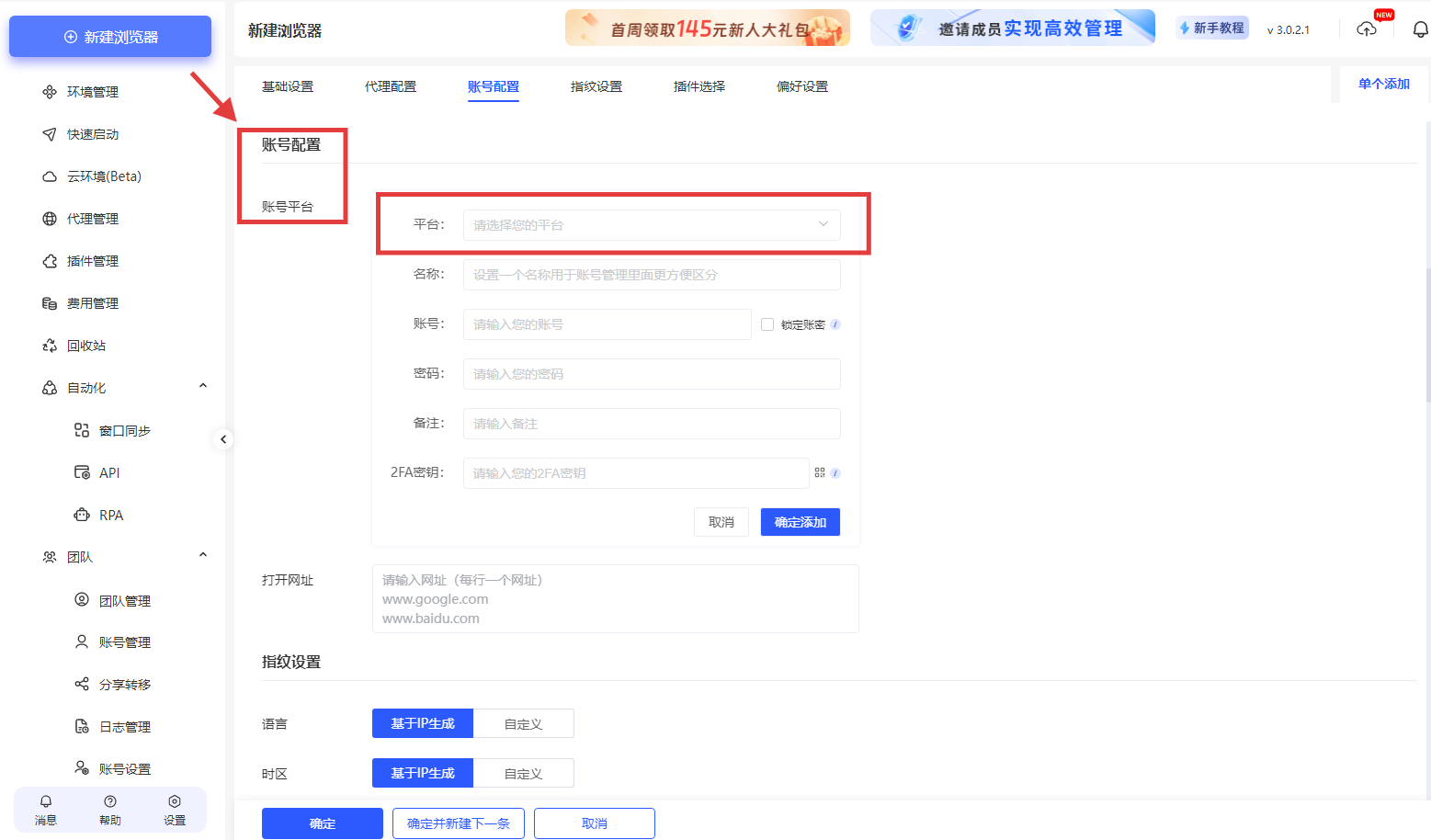The height and width of the screenshot is (840, 1431).
Task: Go to 插件管理 in the sidebar
Action: (x=90, y=260)
